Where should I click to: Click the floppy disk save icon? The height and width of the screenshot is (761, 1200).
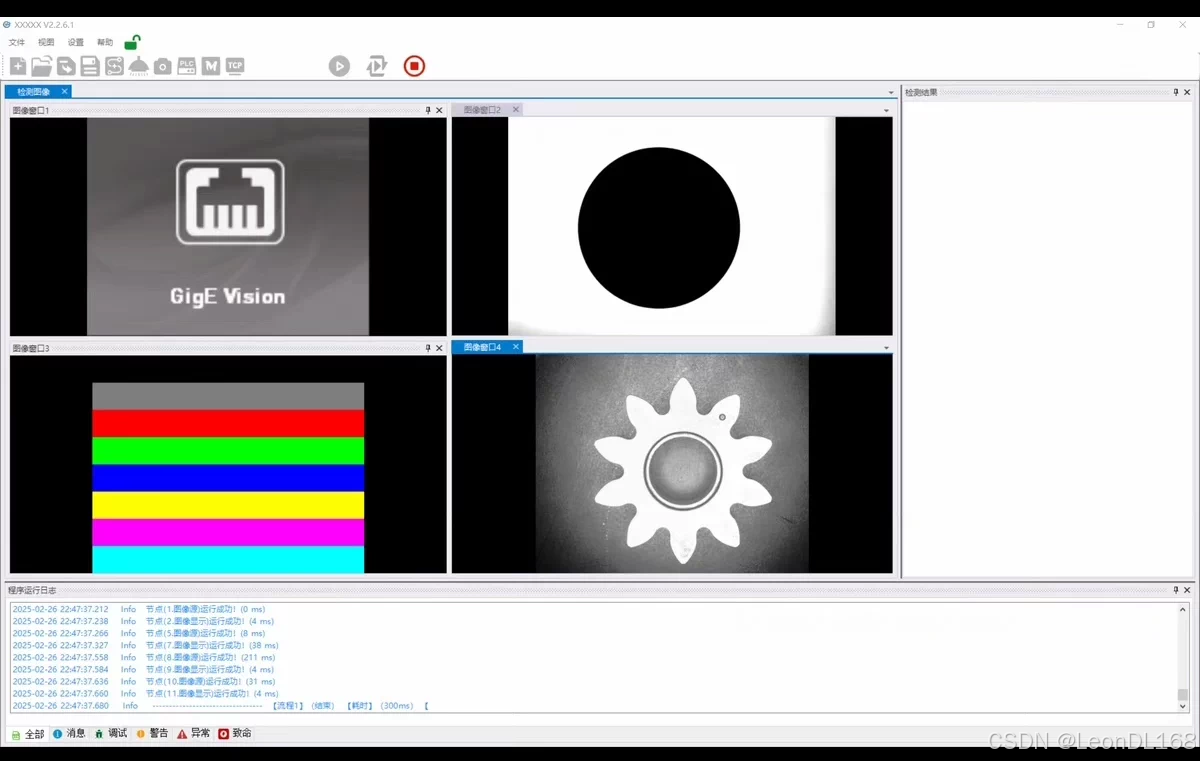[x=90, y=66]
